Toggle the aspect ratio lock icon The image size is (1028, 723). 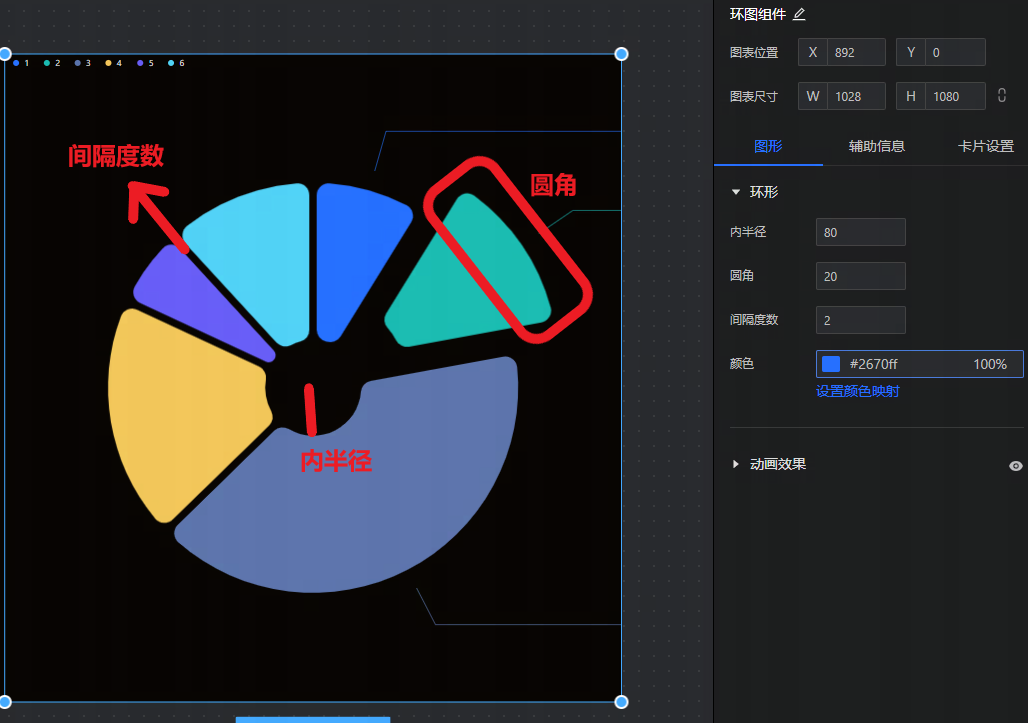tap(1001, 96)
